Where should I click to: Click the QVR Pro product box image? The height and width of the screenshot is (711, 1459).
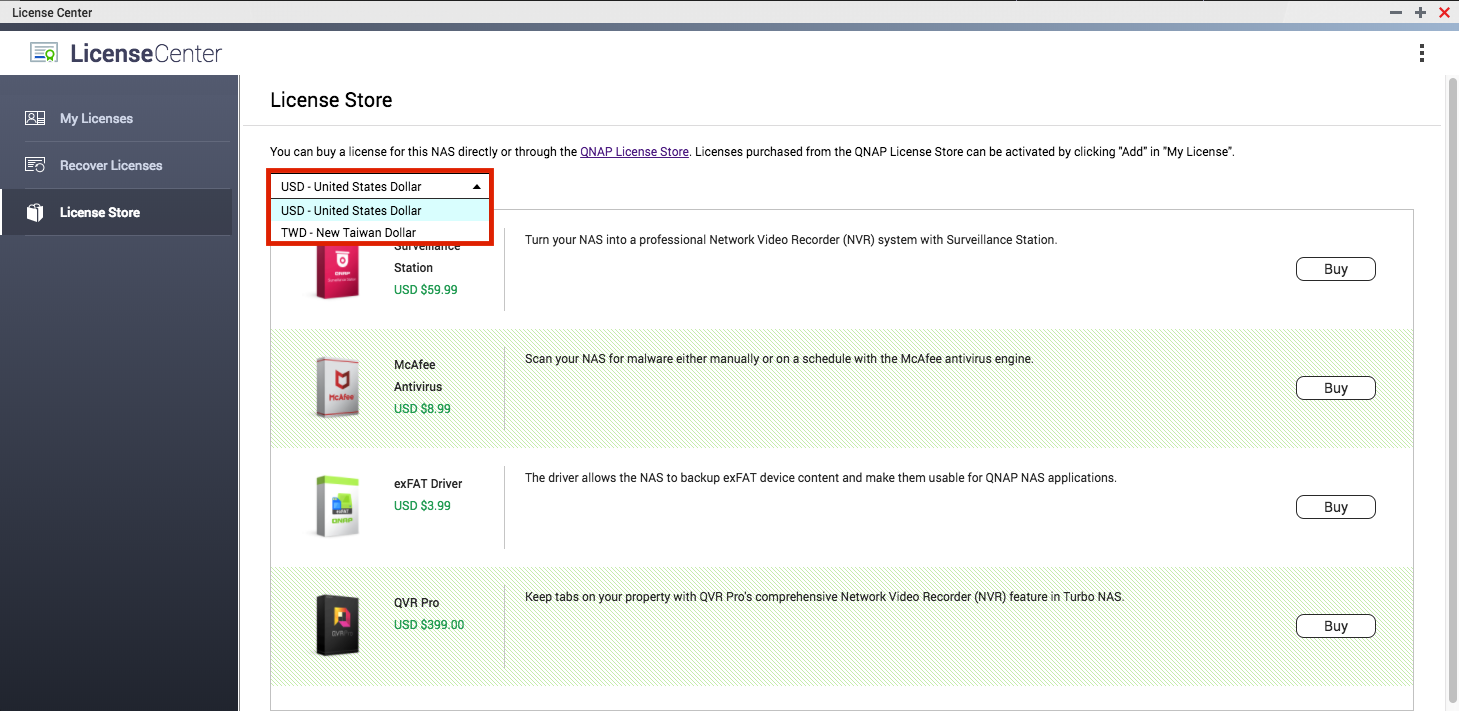(x=337, y=626)
